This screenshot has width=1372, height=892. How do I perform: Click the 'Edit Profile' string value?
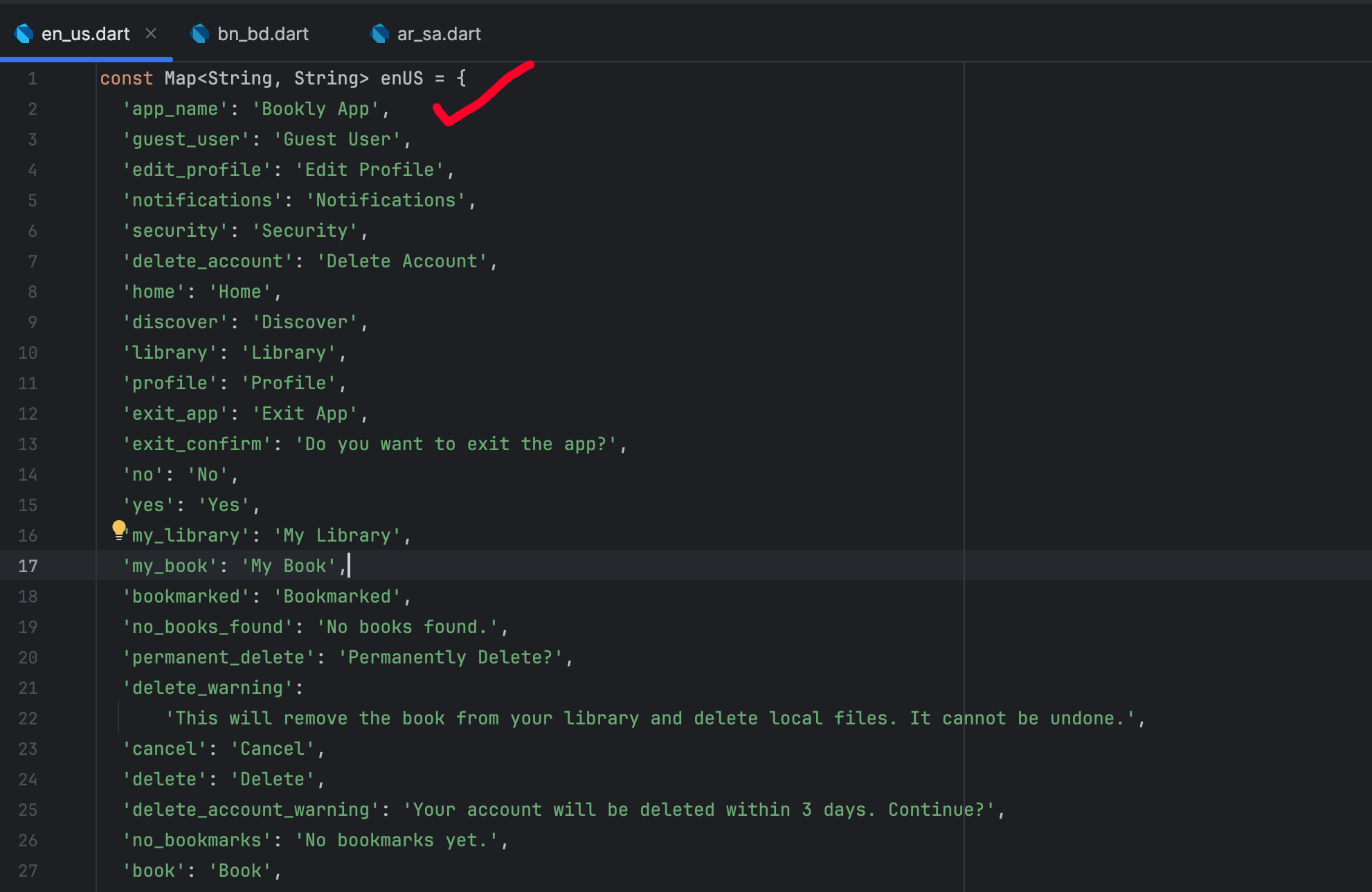tap(370, 170)
